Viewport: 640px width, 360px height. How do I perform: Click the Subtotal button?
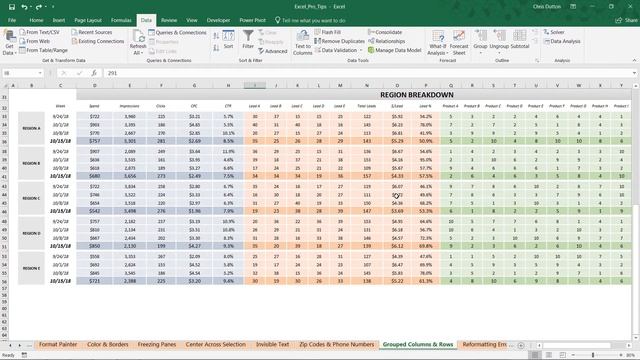520,40
